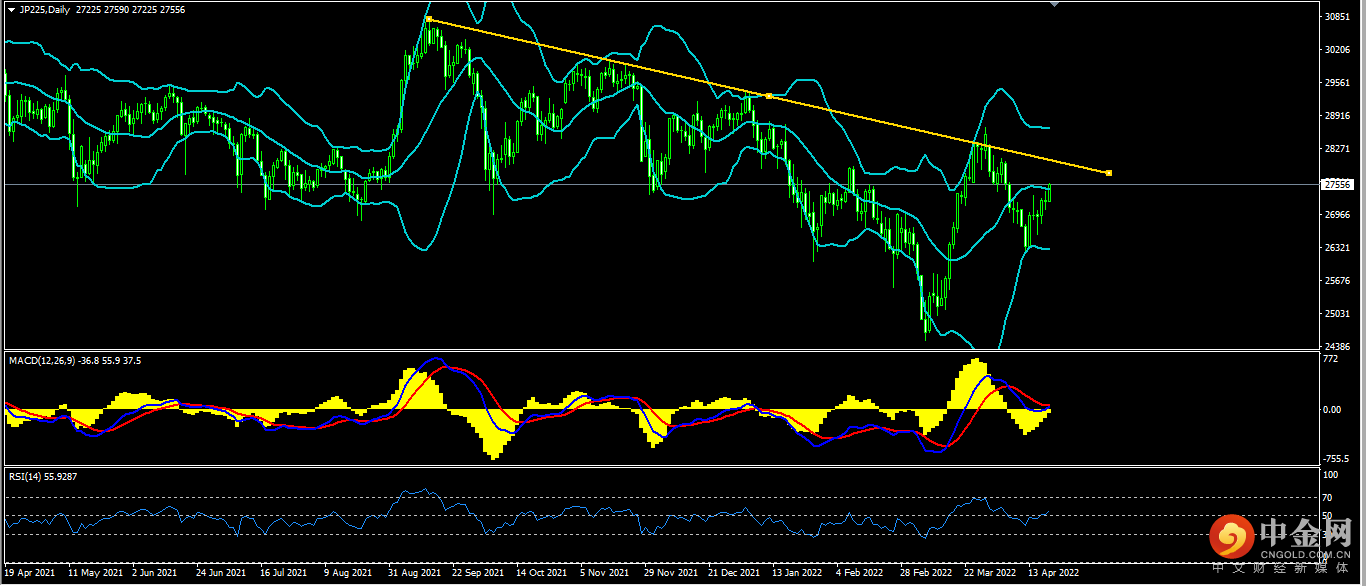The height and width of the screenshot is (586, 1366).
Task: Click the 22 Mar 2022 date label
Action: tap(990, 574)
